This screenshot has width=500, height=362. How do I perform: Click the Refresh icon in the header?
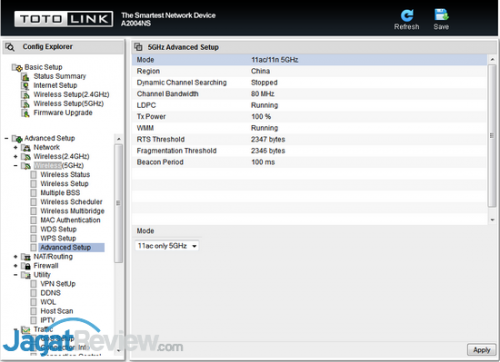(x=407, y=15)
